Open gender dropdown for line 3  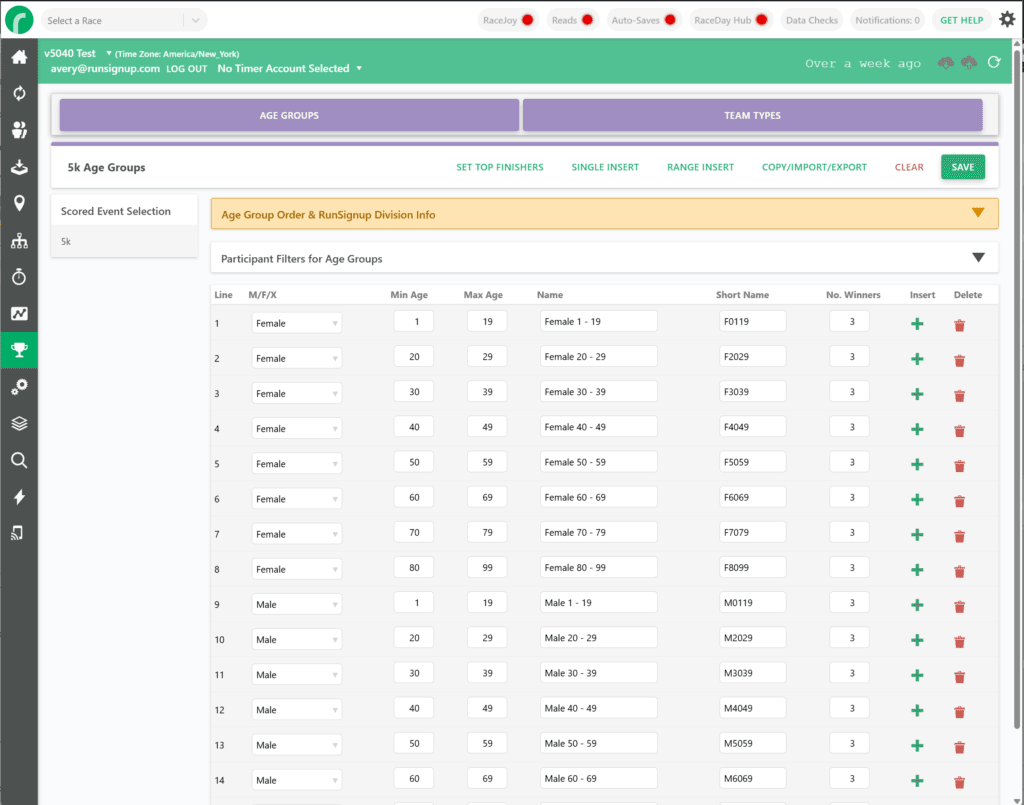point(296,394)
